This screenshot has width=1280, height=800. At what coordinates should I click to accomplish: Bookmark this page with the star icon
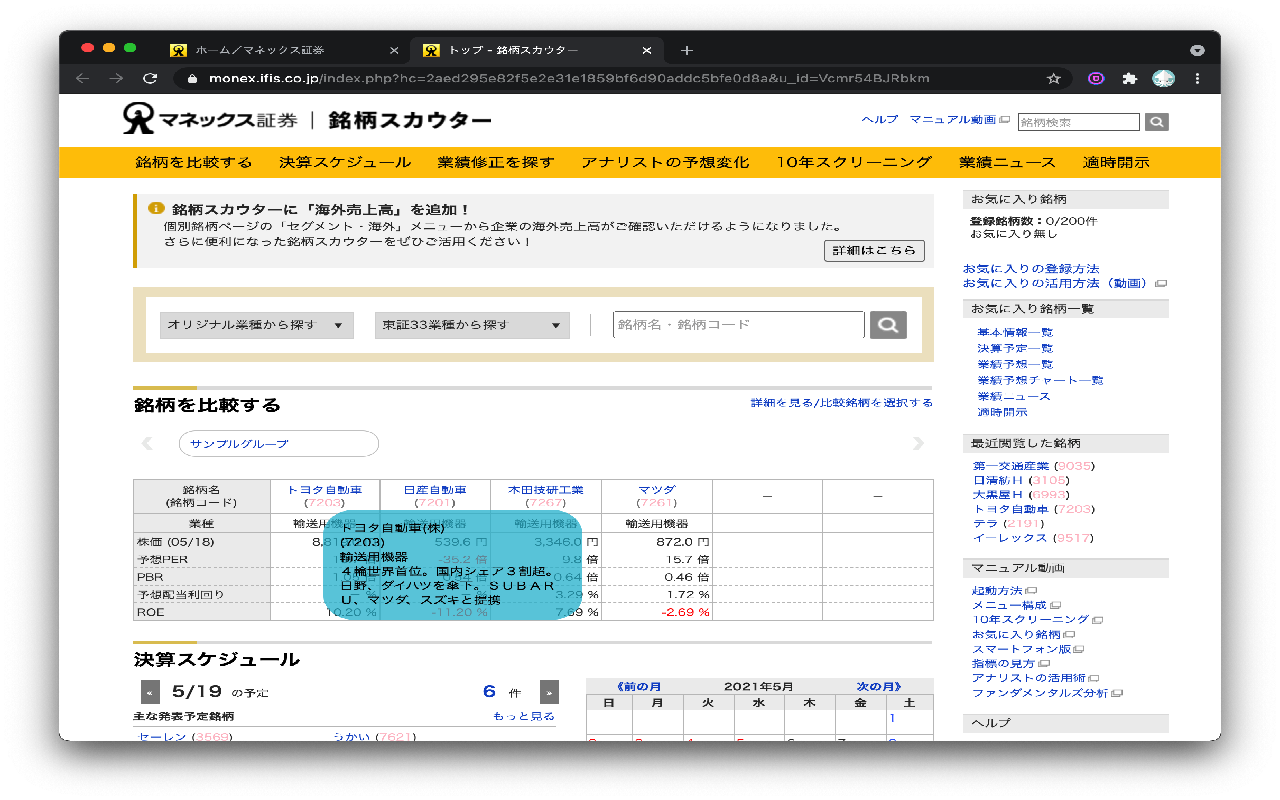pyautogui.click(x=1053, y=78)
